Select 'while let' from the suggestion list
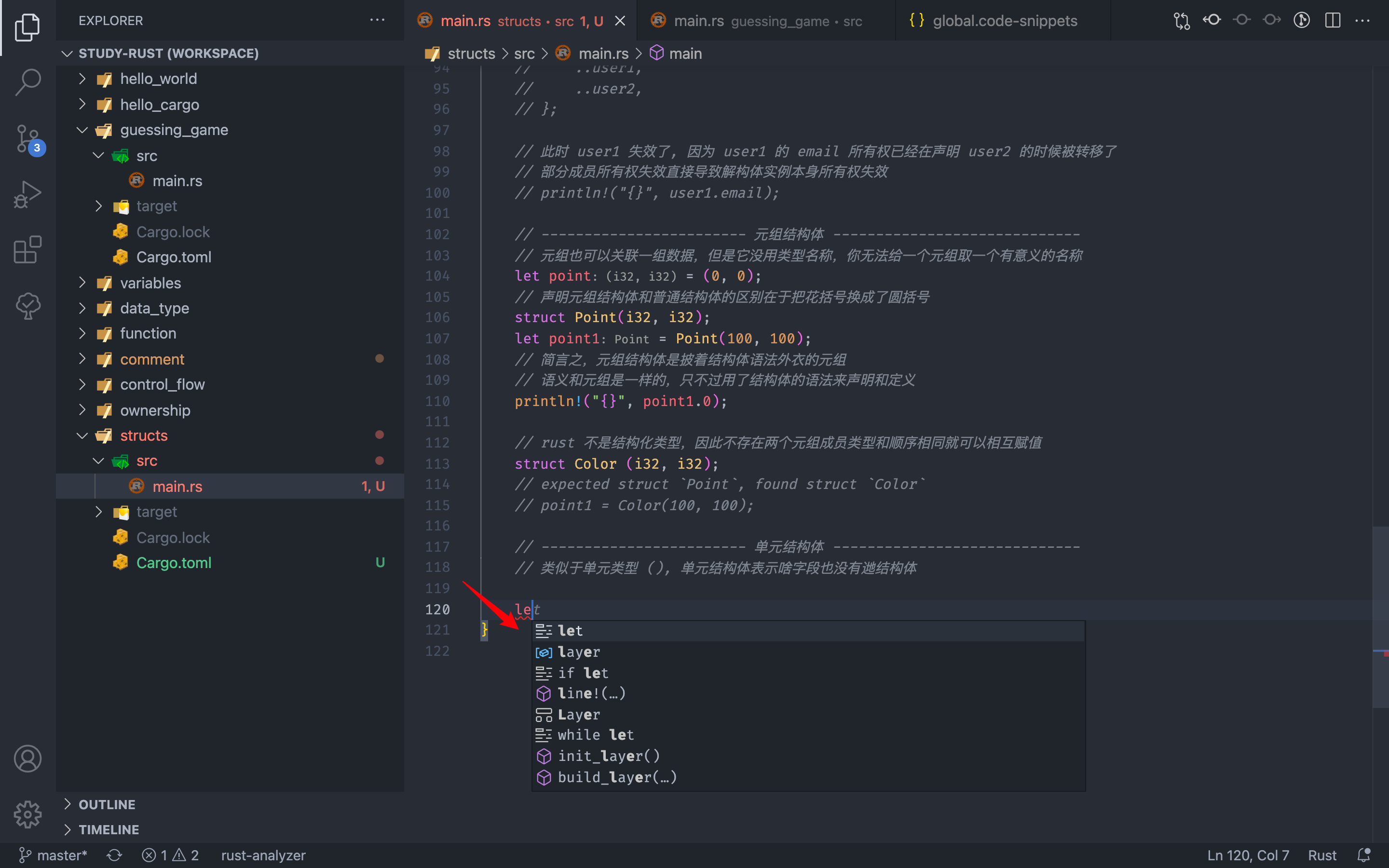The image size is (1389, 868). [595, 734]
